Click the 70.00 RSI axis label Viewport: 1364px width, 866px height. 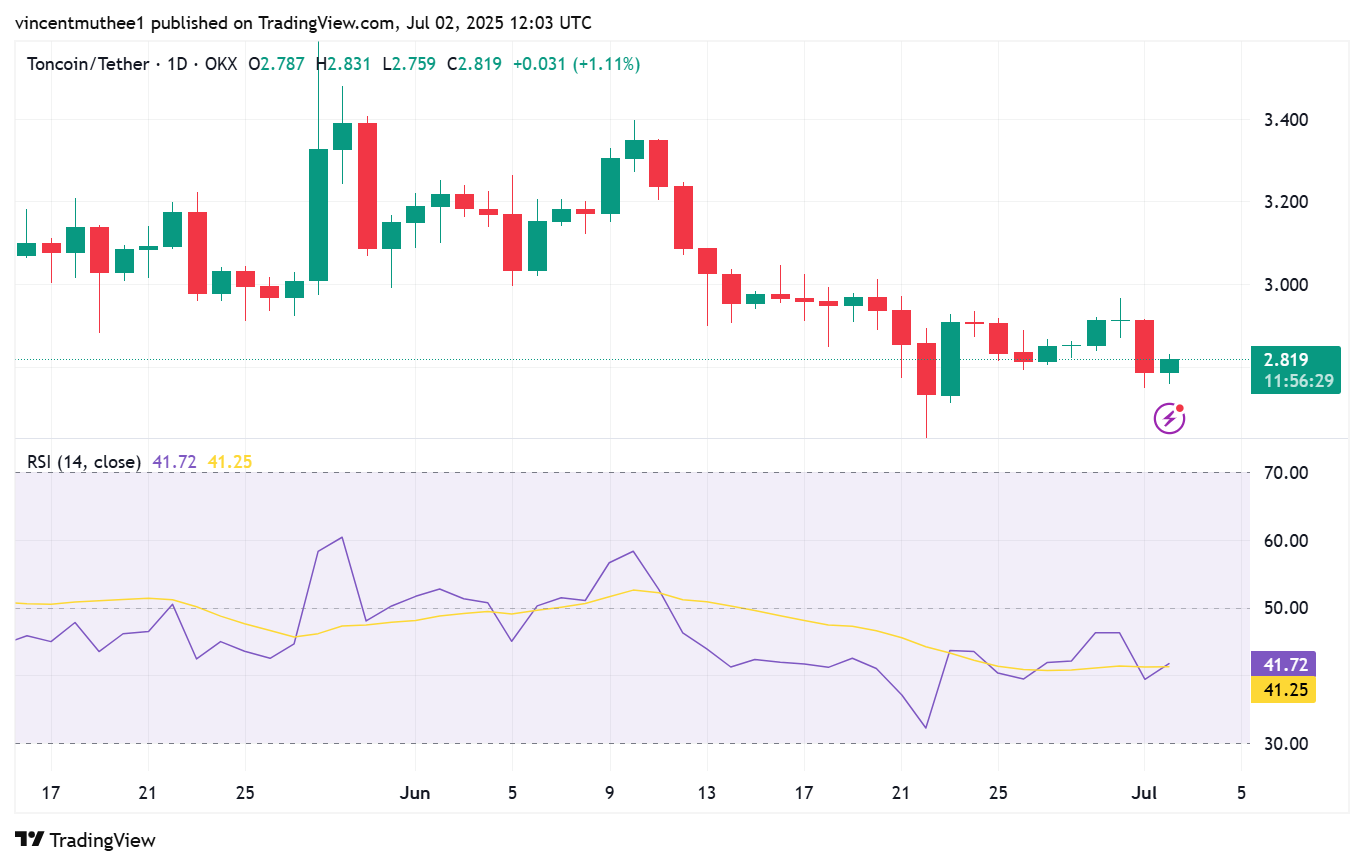(1286, 473)
